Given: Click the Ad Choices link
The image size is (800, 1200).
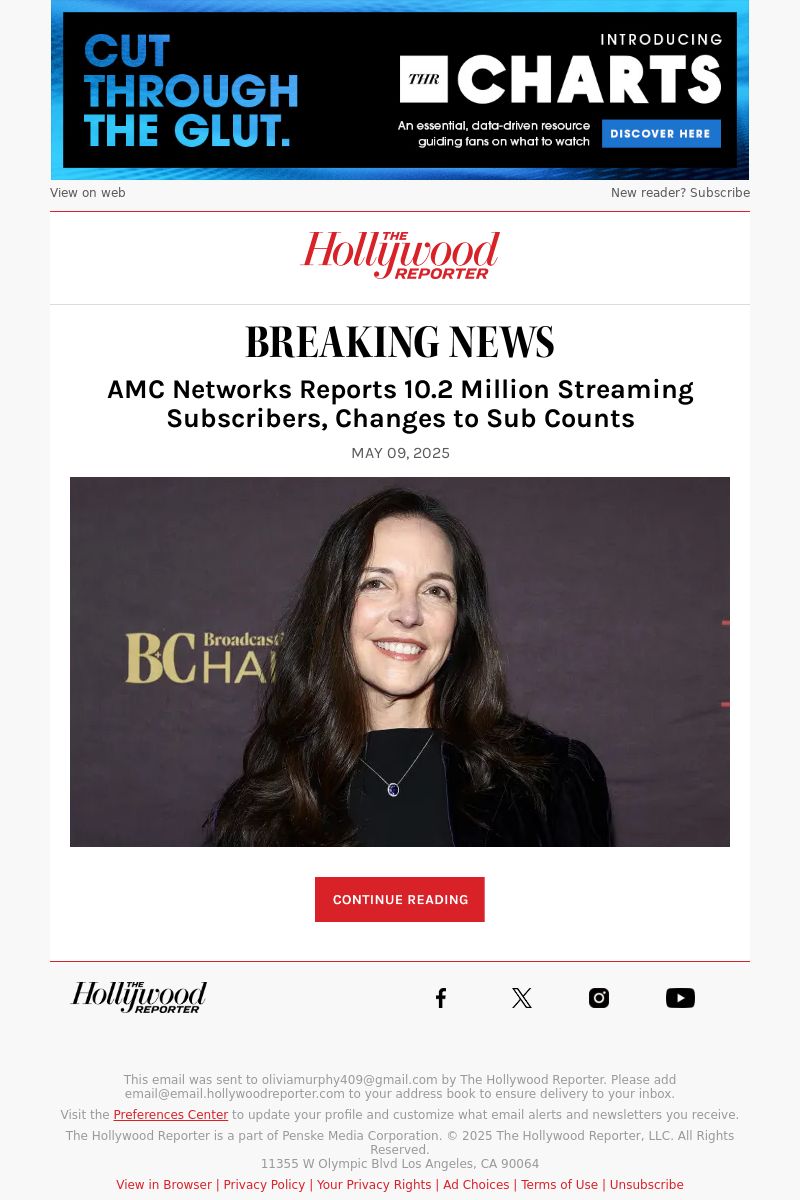Looking at the screenshot, I should click(x=476, y=1185).
